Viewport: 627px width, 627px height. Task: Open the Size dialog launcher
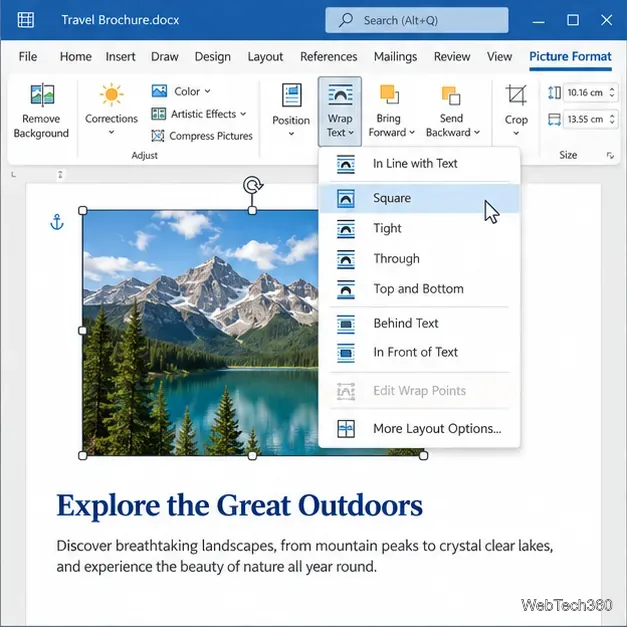[x=610, y=155]
